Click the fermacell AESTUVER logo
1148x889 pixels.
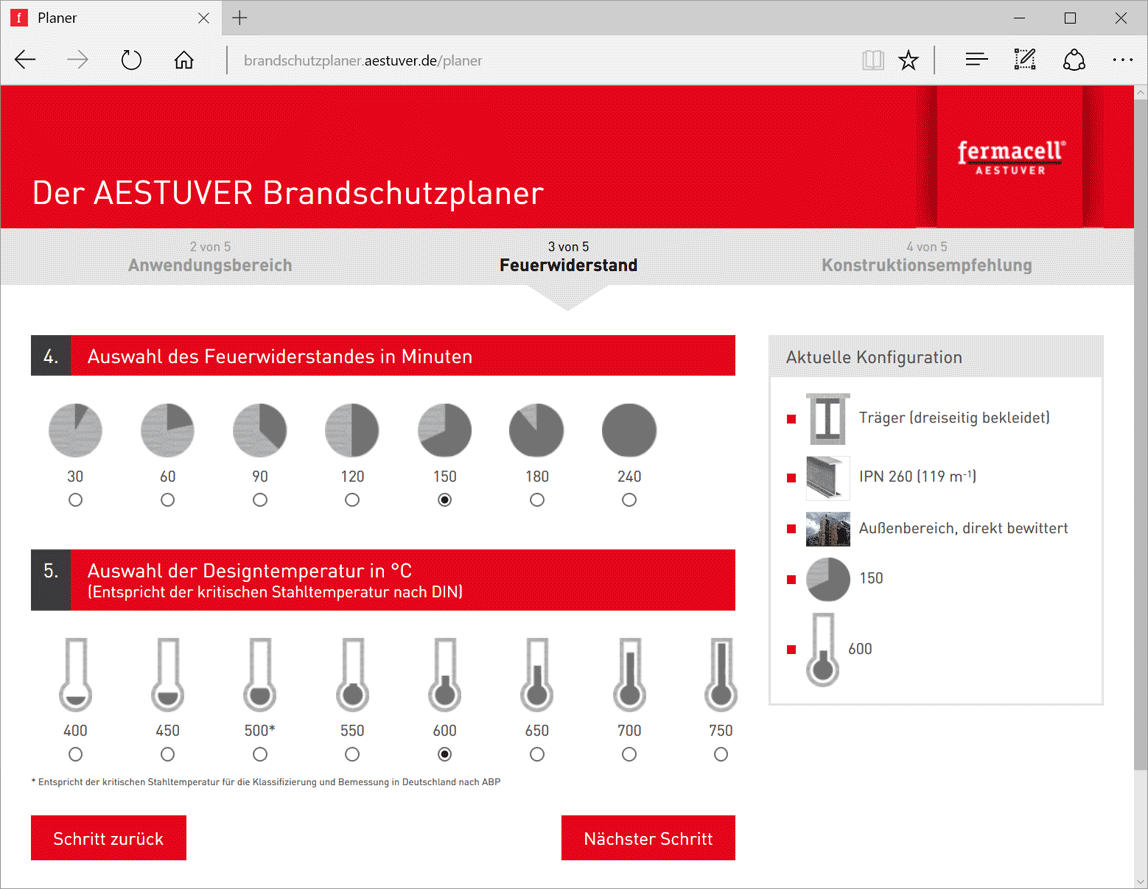coord(1011,157)
